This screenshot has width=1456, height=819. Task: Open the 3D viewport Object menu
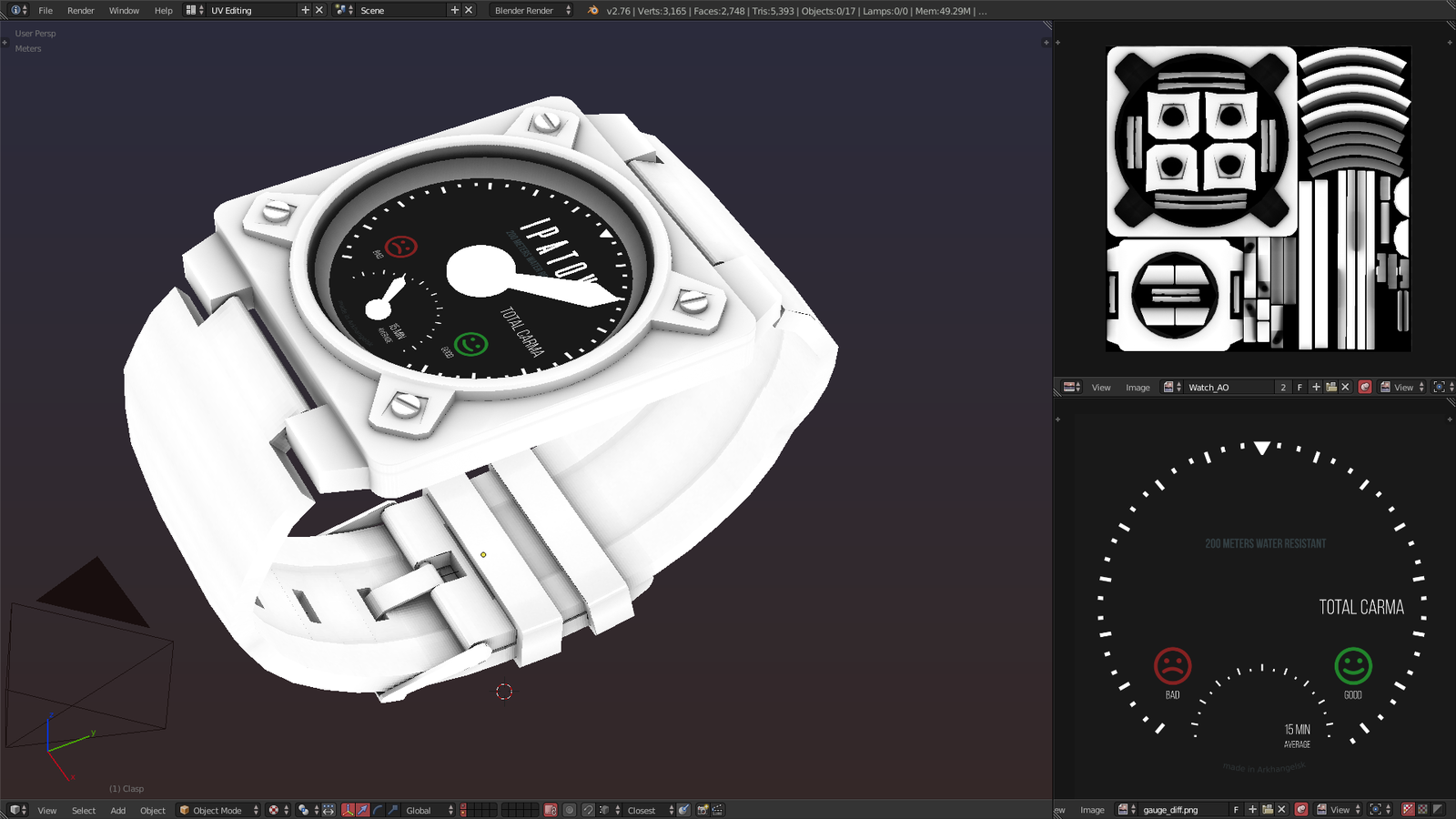pyautogui.click(x=153, y=810)
